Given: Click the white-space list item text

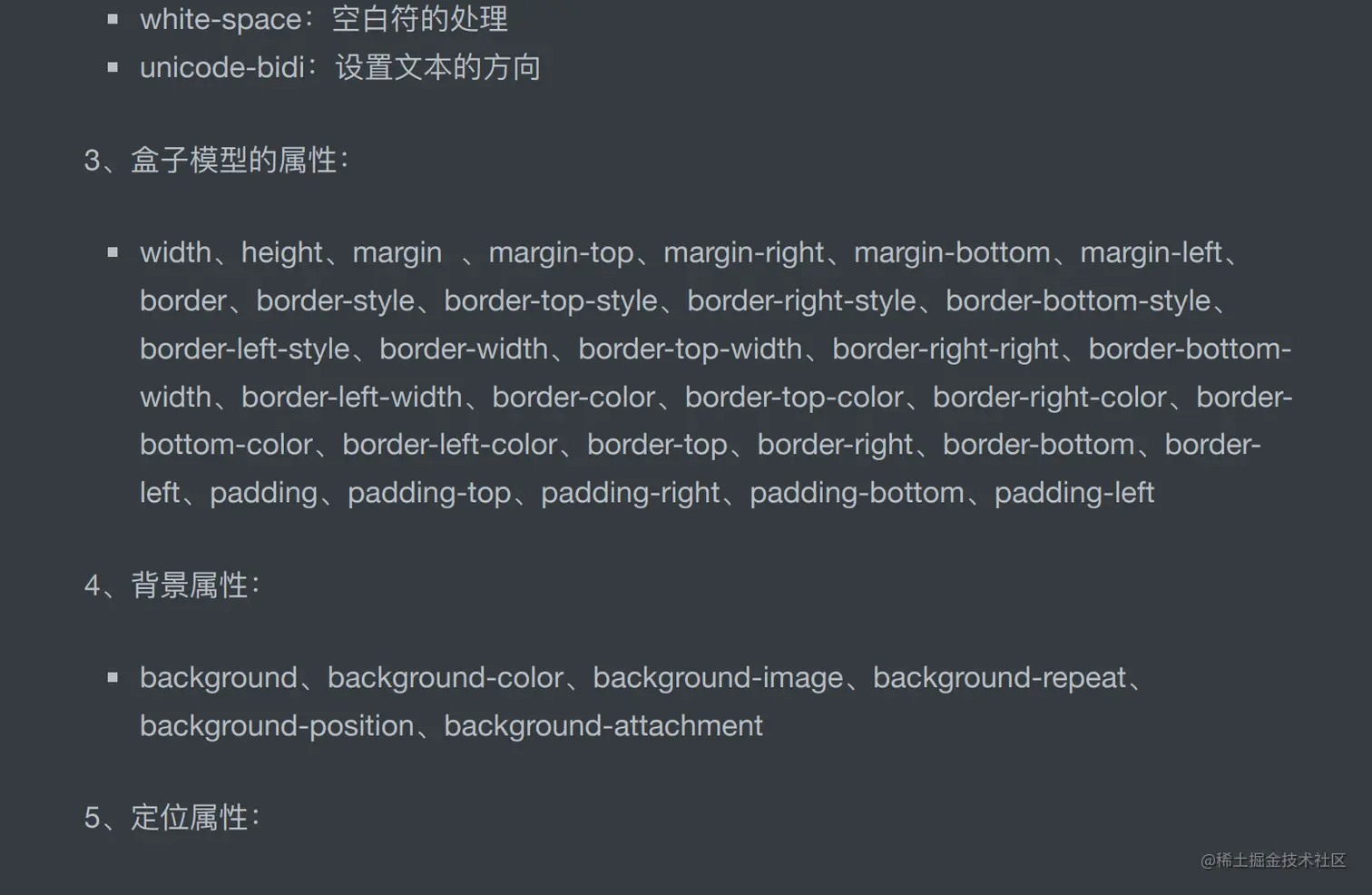Looking at the screenshot, I should tap(323, 19).
